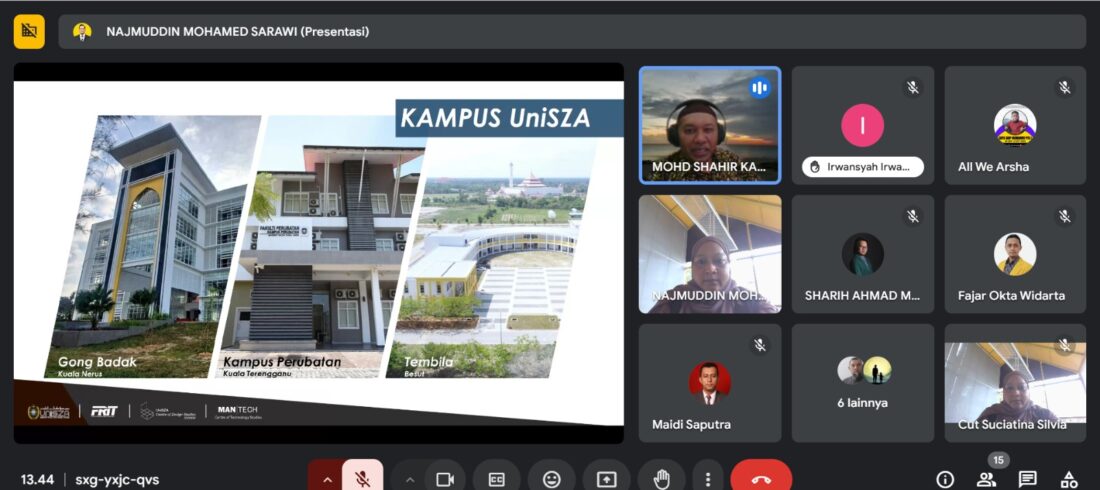The height and width of the screenshot is (490, 1100).
Task: Open meeting details info icon
Action: coord(945,479)
